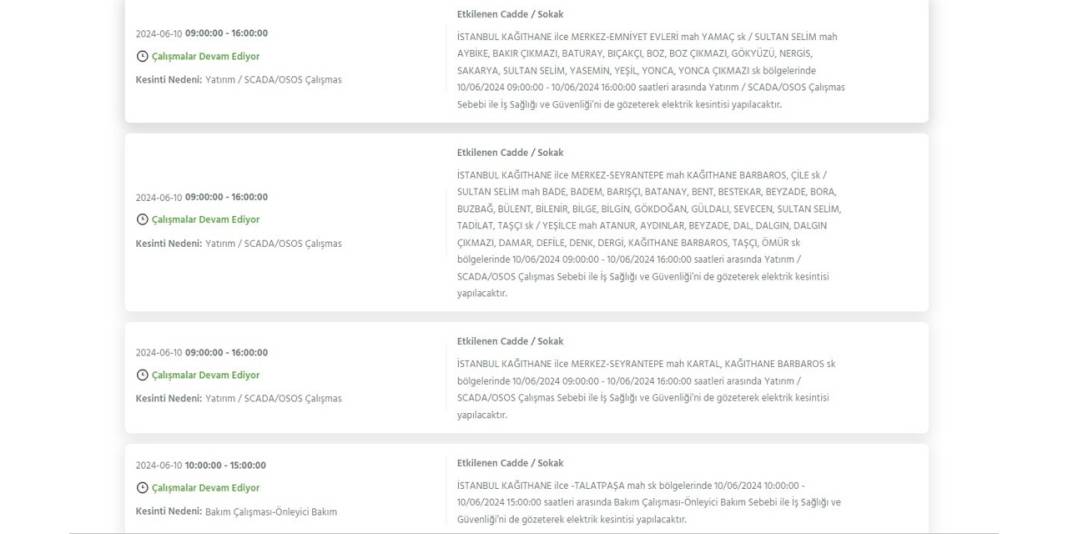Click the "Çalışmalar Devam Ediyor" status in the Kartal card
Viewport: 1068px width, 534px height.
point(205,376)
